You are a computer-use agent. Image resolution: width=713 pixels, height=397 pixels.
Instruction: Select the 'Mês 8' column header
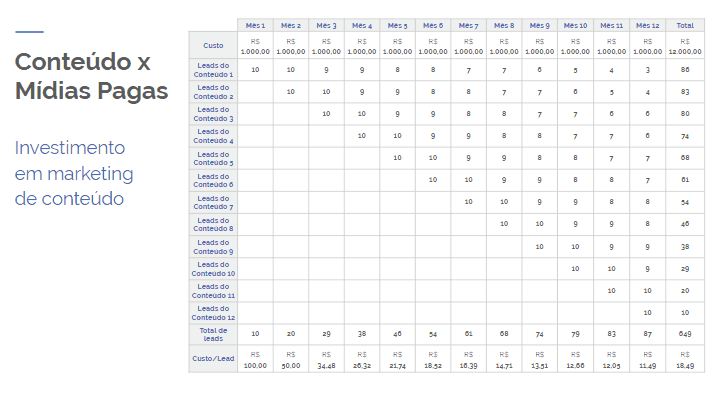point(504,25)
